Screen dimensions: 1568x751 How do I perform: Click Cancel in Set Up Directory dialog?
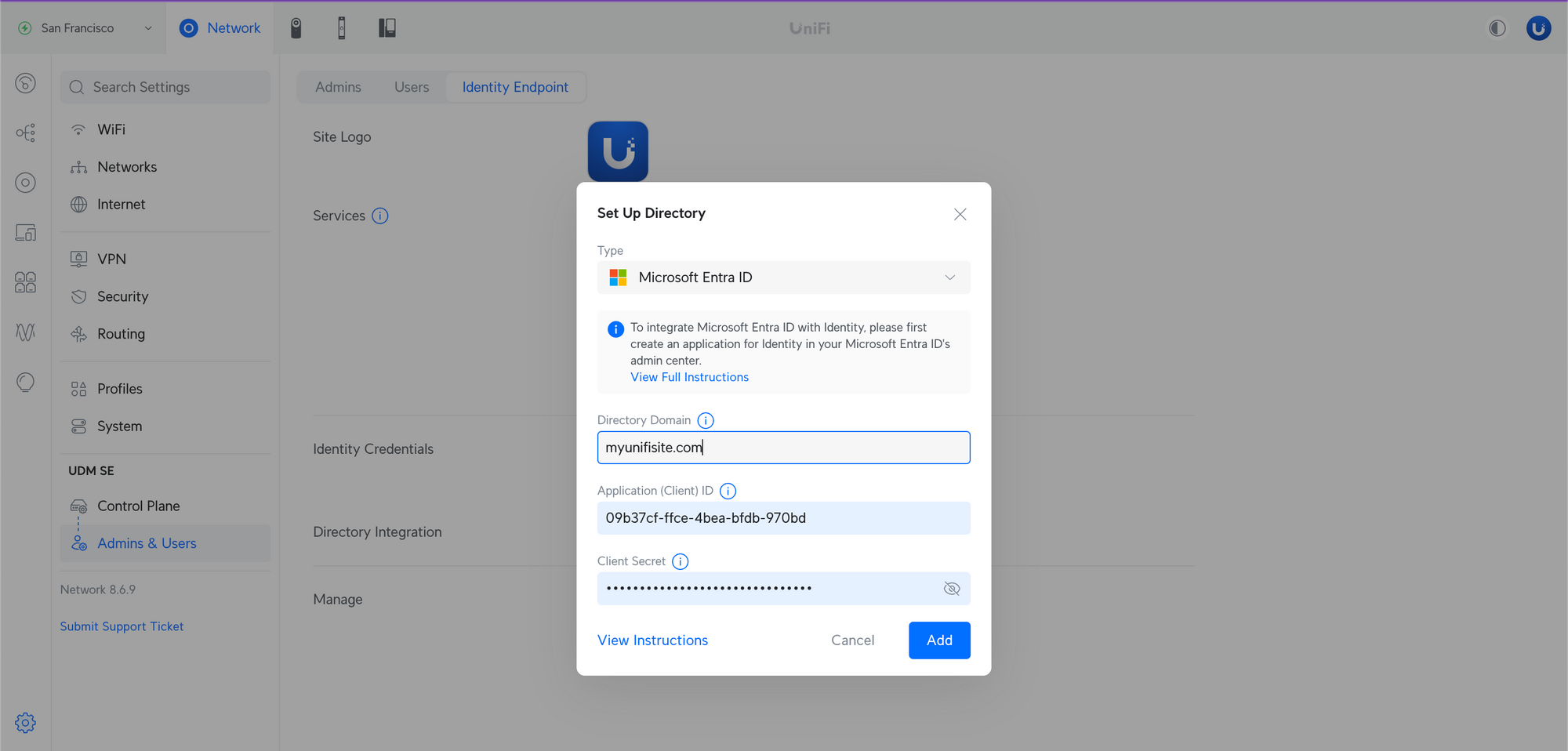pyautogui.click(x=852, y=640)
